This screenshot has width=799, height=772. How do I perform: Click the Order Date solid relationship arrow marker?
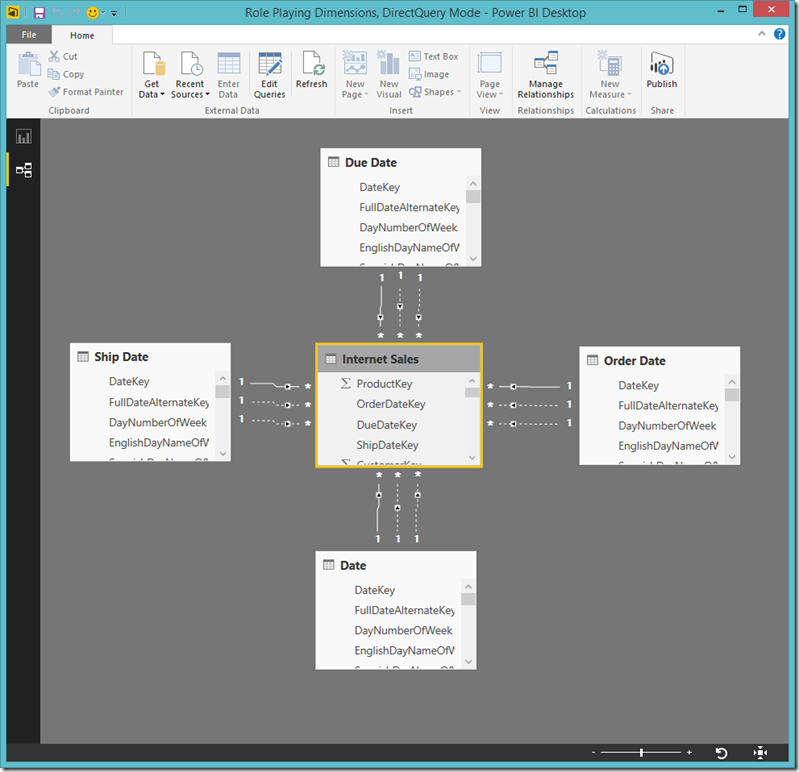(513, 387)
